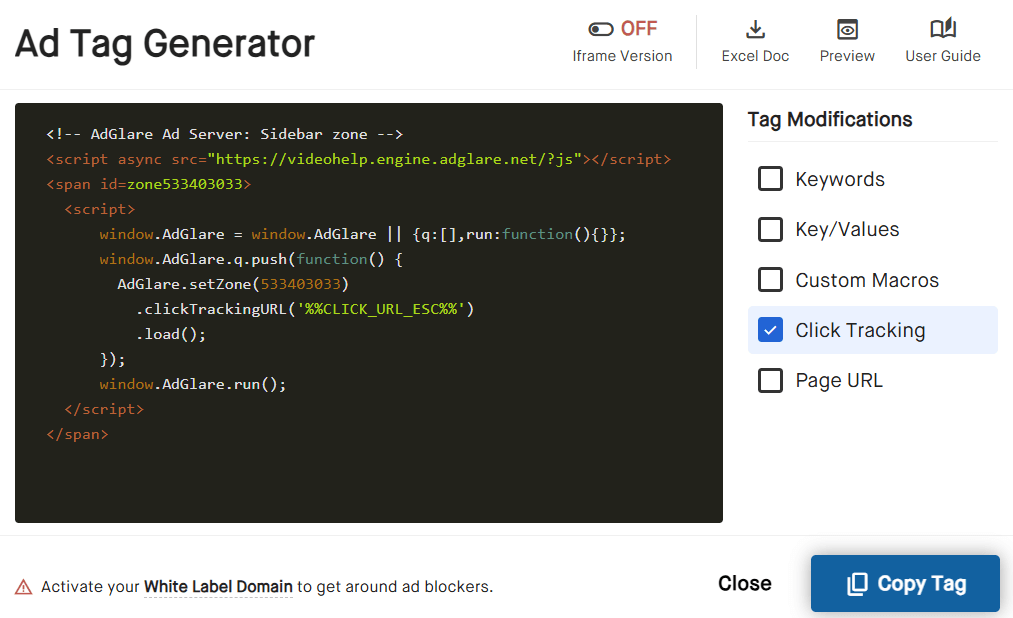Follow the White Label Domain link
Image resolution: width=1013 pixels, height=618 pixels.
click(x=218, y=587)
